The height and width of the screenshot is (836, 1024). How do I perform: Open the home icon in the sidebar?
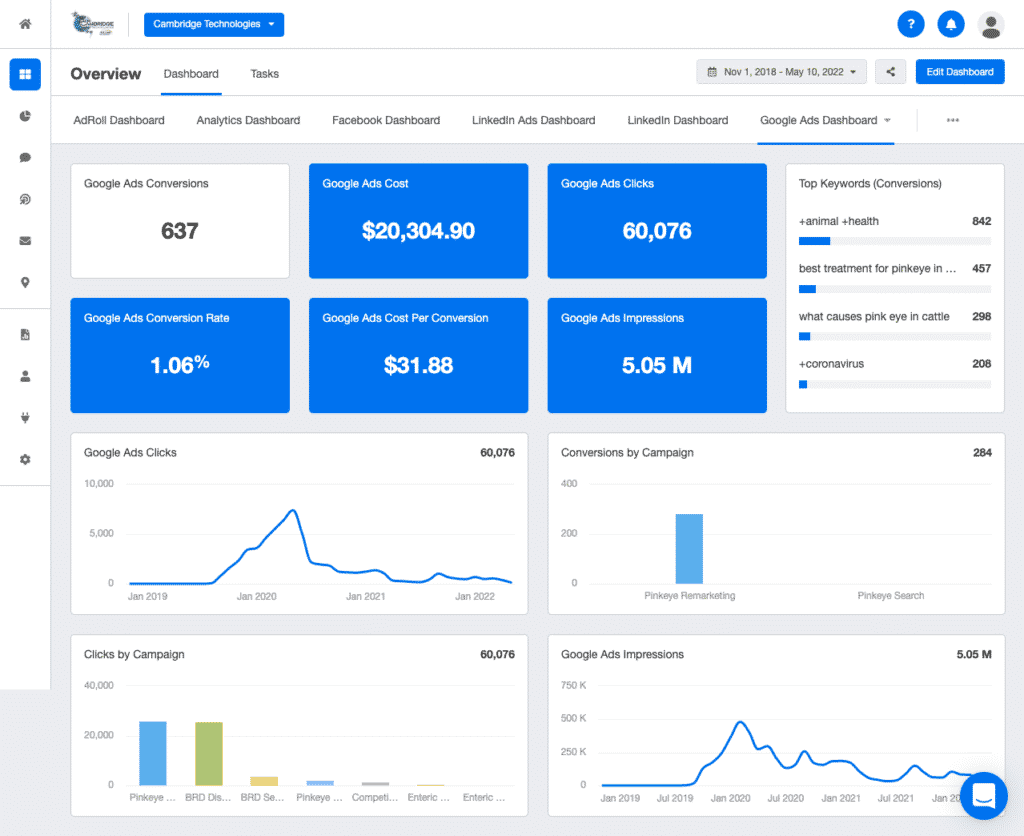click(x=25, y=24)
